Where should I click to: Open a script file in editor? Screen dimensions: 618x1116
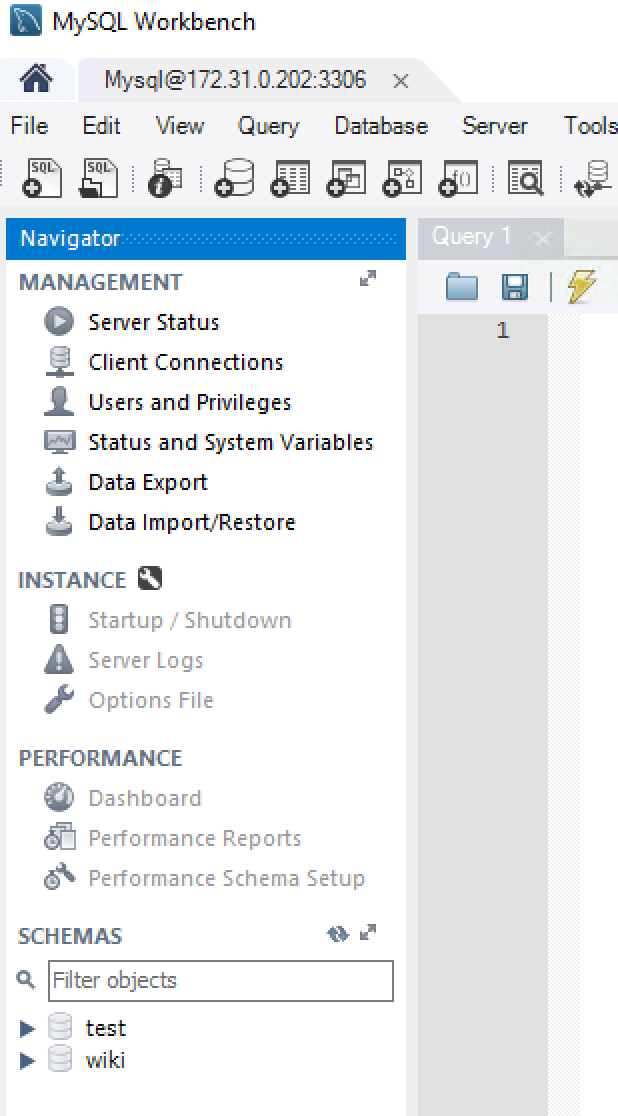point(462,287)
